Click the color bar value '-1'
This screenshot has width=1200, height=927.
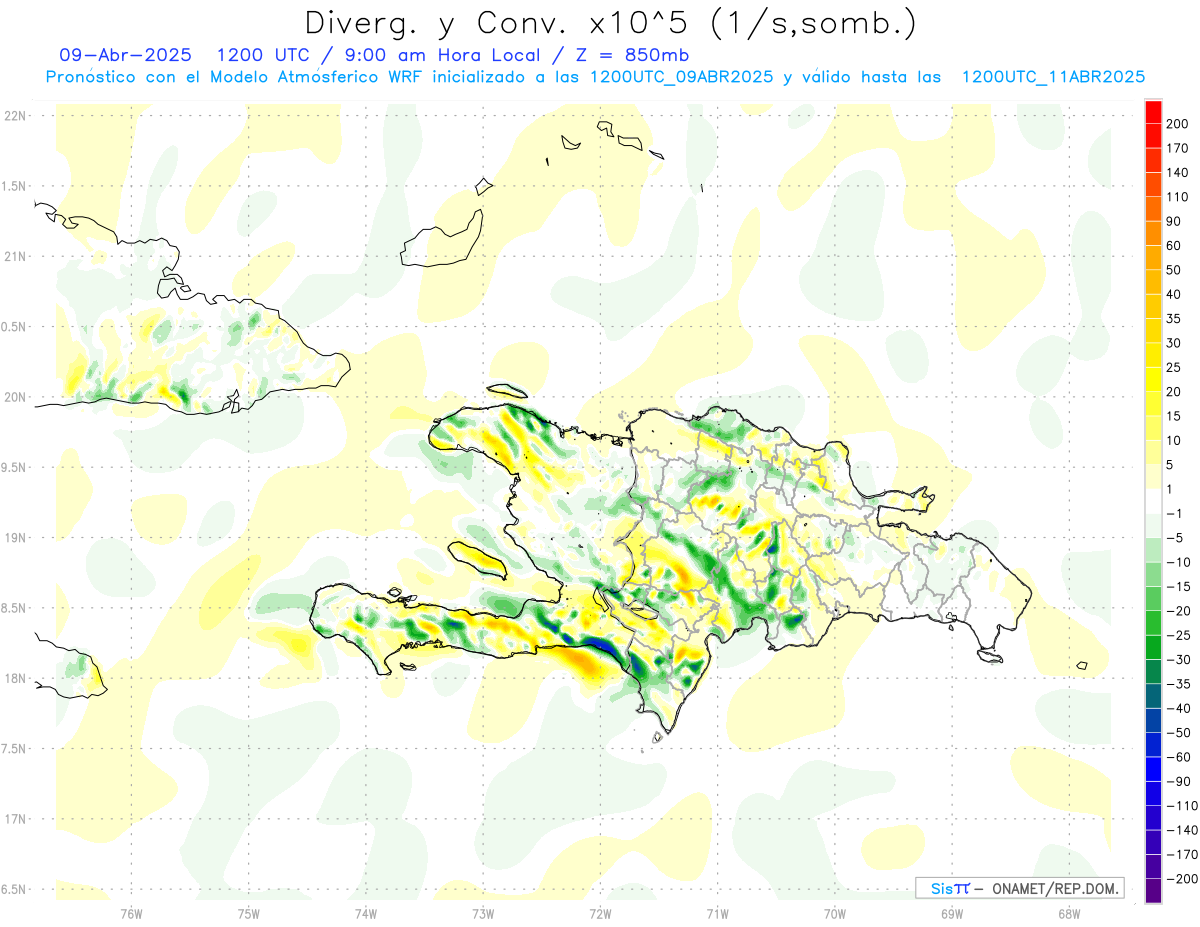click(x=1174, y=514)
